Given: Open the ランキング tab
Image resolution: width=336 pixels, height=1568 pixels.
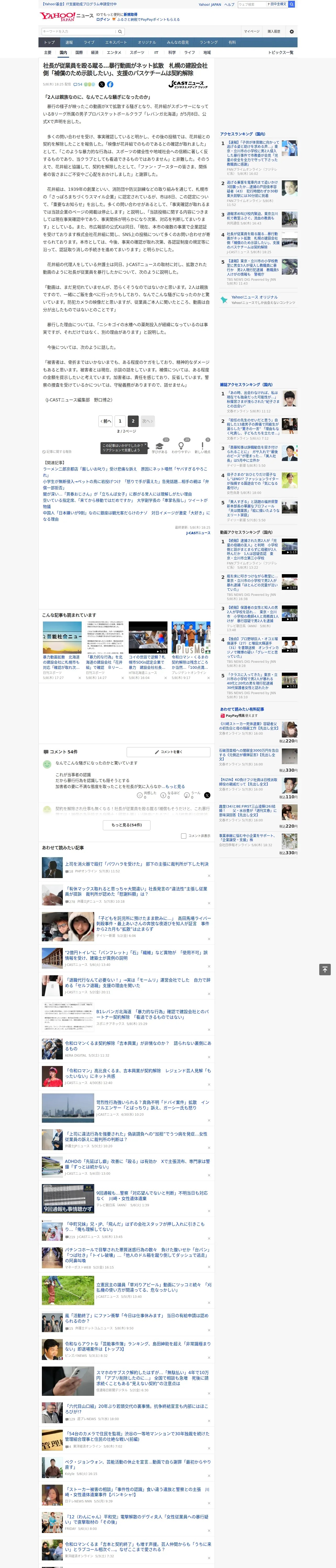Looking at the screenshot, I should pyautogui.click(x=209, y=43).
